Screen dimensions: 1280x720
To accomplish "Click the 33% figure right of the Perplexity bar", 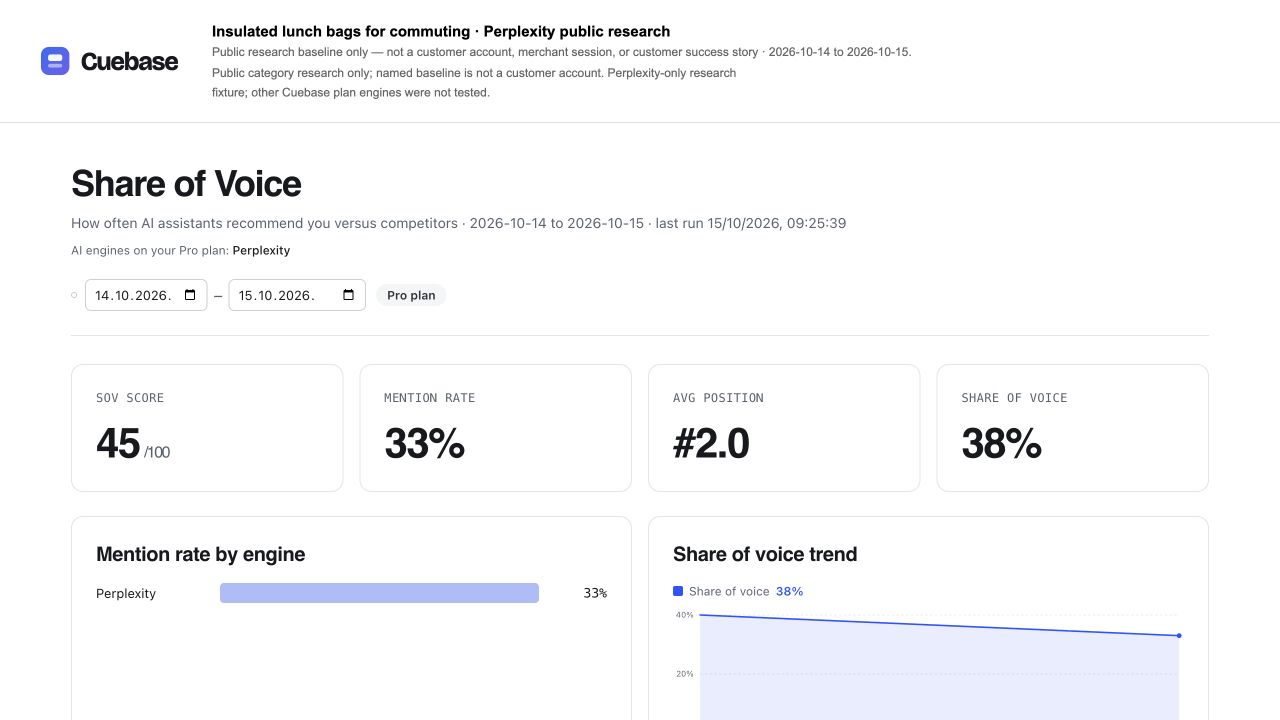I will (x=595, y=593).
